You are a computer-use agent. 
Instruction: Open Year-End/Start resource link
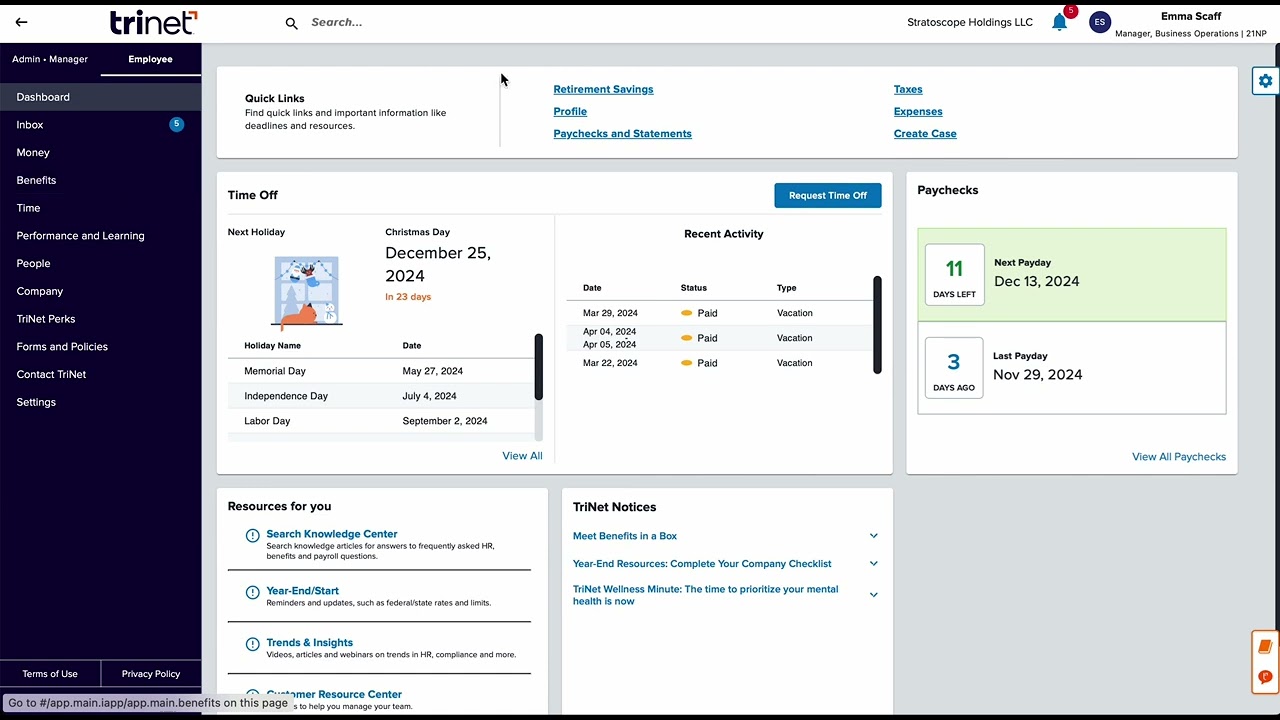click(302, 591)
